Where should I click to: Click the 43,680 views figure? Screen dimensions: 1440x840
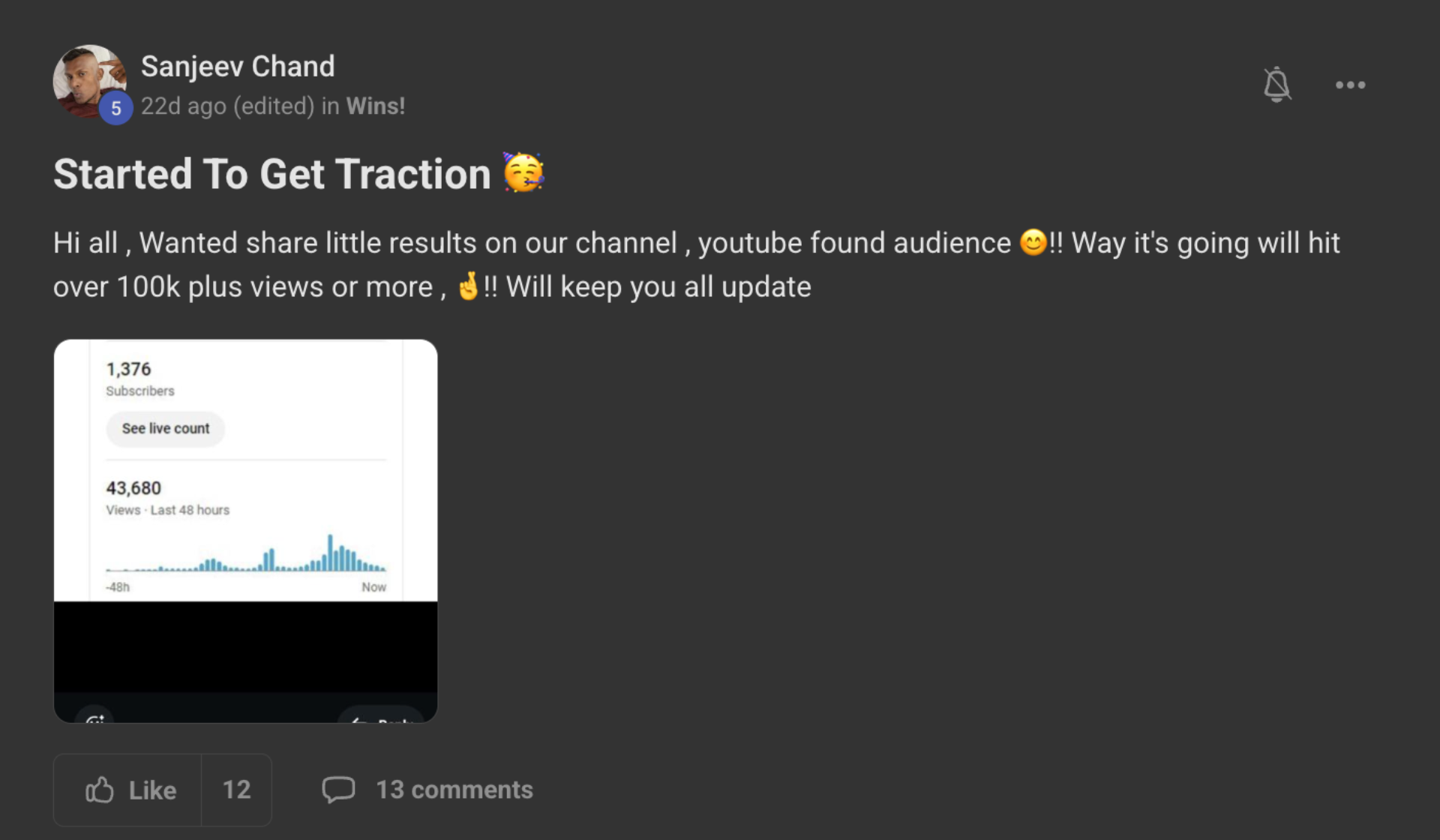point(133,488)
